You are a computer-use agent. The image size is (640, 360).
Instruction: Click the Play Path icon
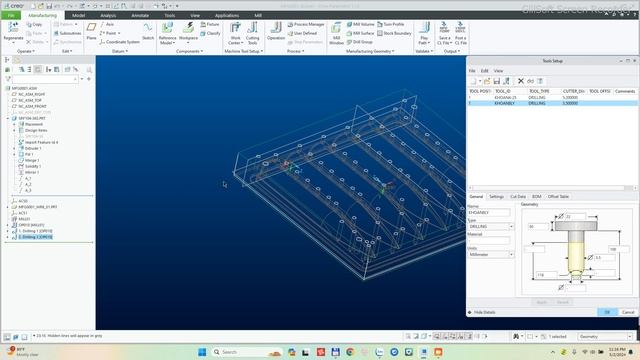click(x=424, y=28)
